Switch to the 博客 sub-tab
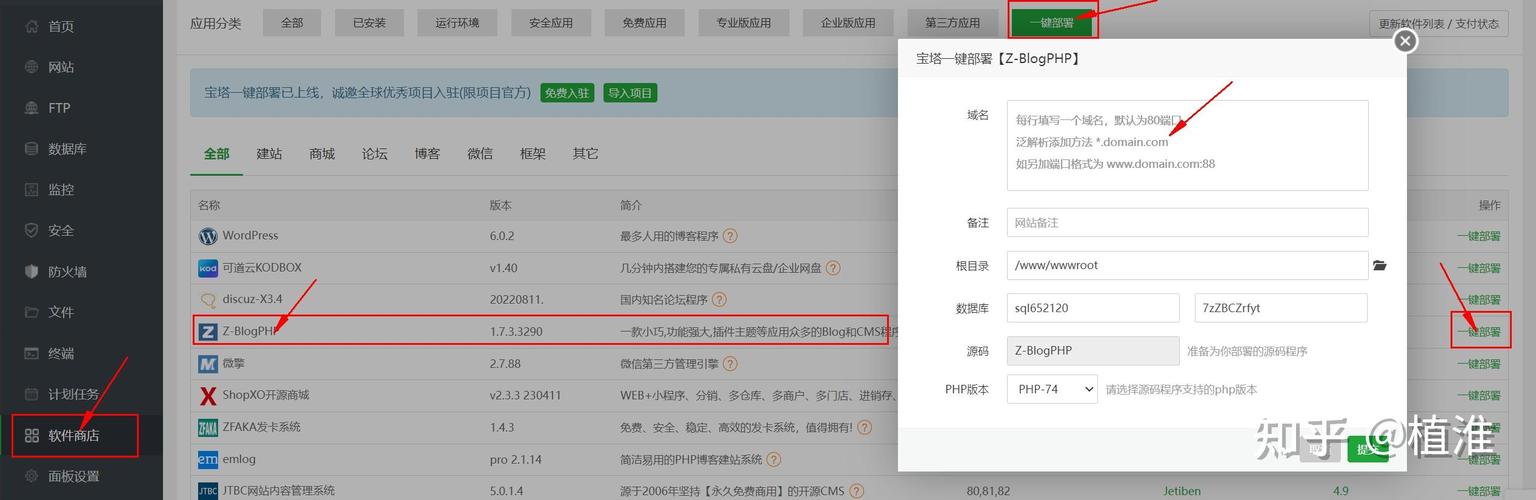 click(x=427, y=154)
